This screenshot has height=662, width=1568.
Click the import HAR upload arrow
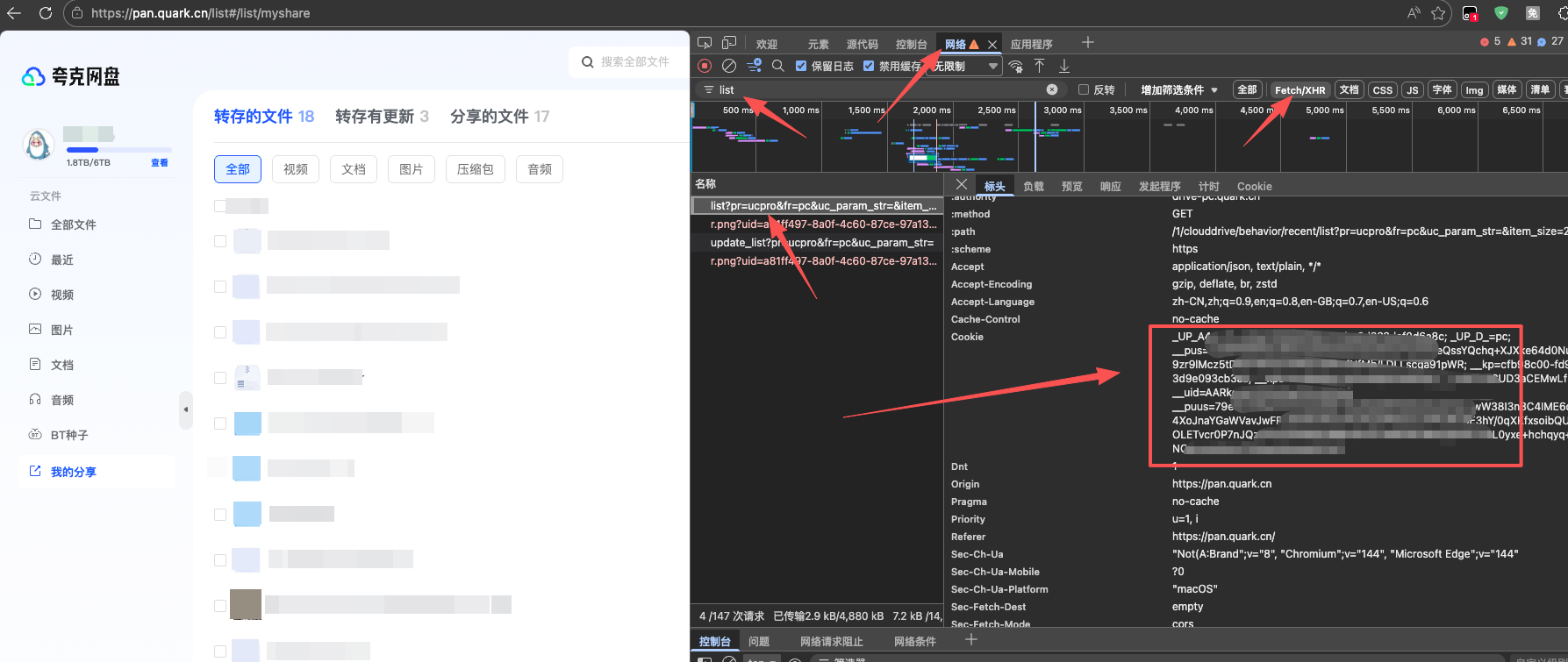[x=1040, y=66]
